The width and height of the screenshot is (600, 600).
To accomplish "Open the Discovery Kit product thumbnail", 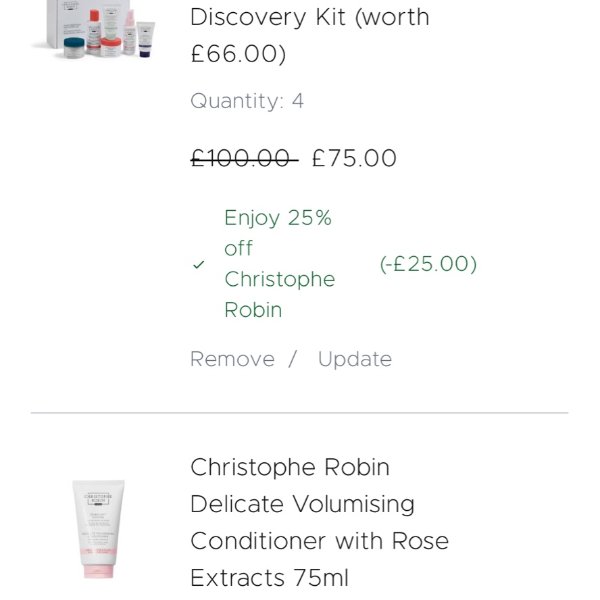I will click(x=94, y=28).
